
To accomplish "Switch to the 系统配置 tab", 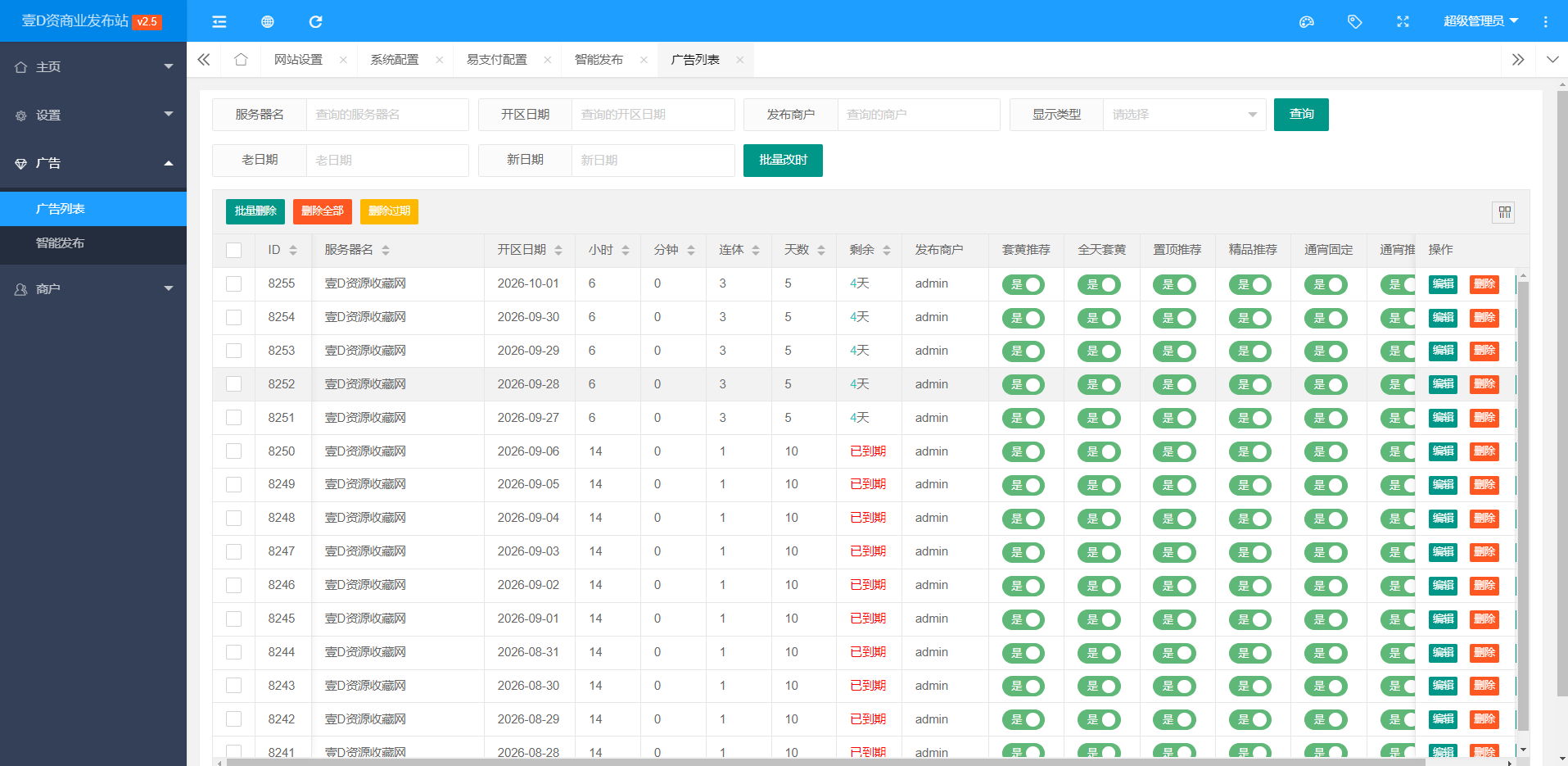I will (x=395, y=60).
